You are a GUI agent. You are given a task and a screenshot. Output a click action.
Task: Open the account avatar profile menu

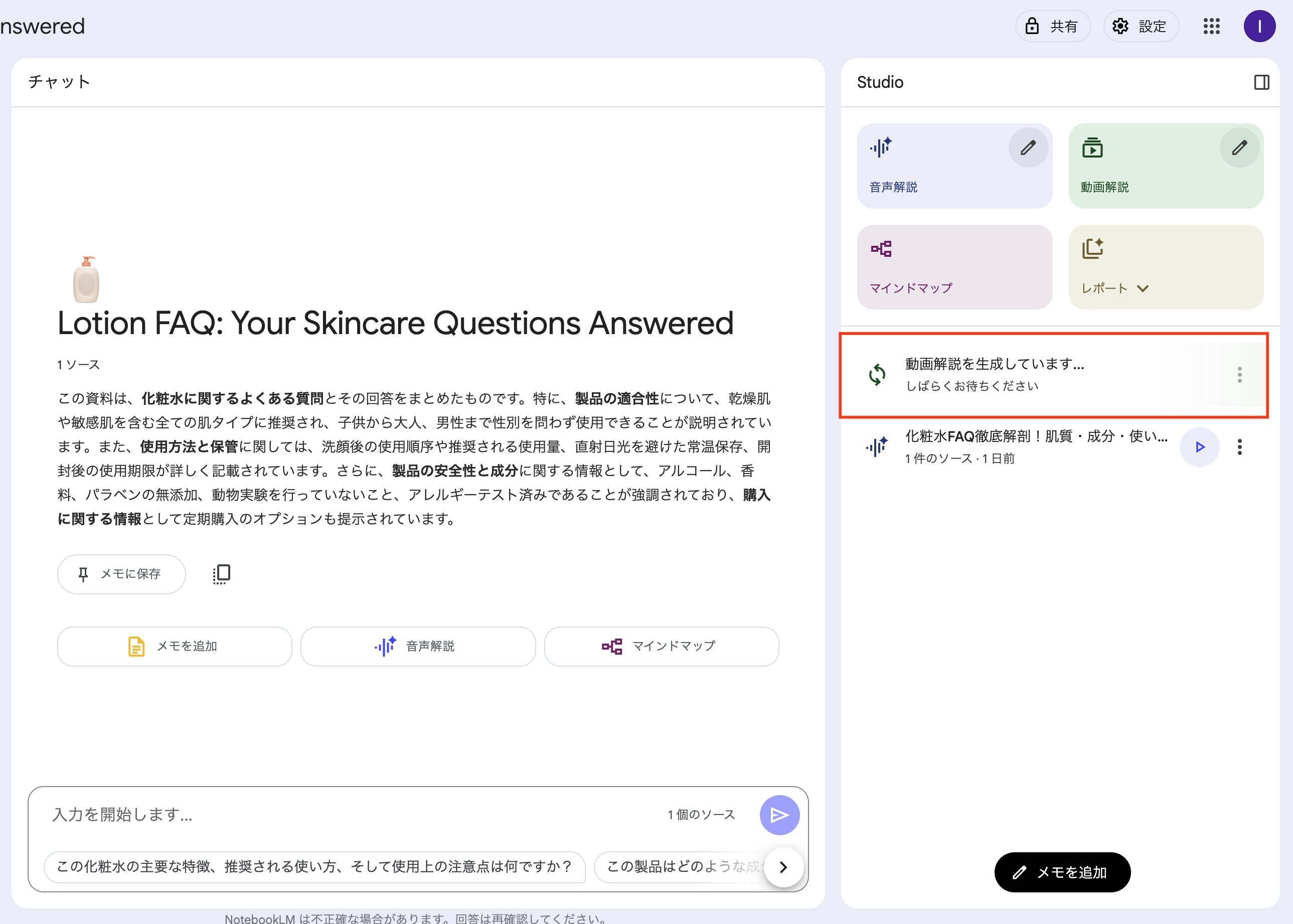point(1259,26)
